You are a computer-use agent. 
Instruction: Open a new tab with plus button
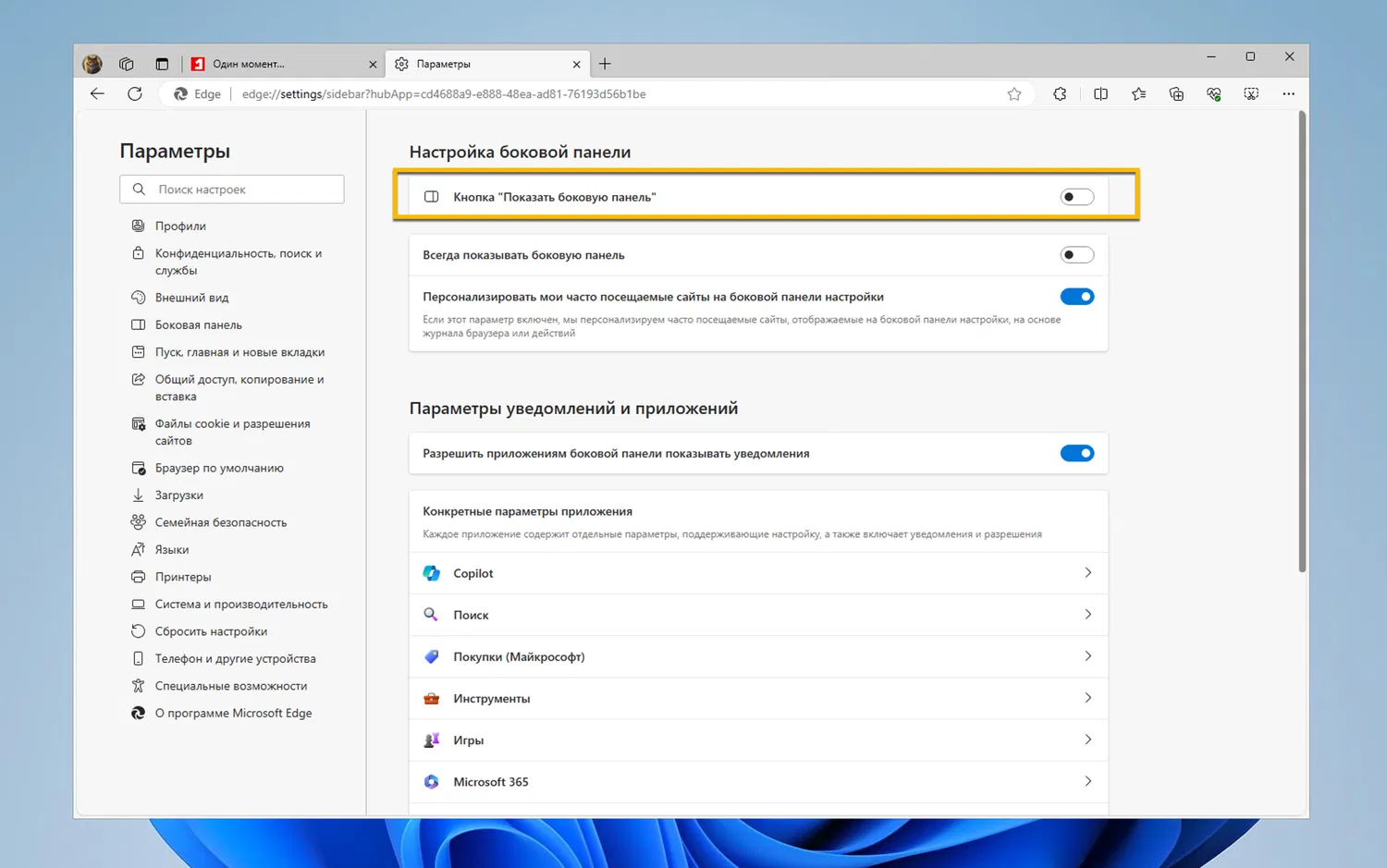(x=605, y=64)
